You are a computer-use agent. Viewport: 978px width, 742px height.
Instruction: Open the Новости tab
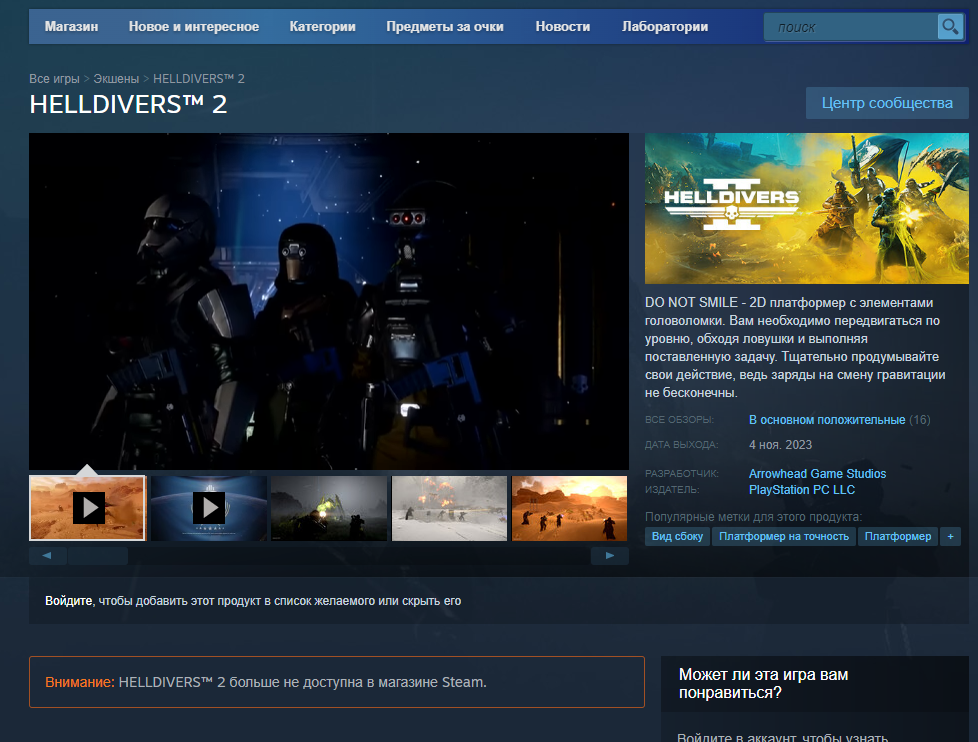coord(563,27)
